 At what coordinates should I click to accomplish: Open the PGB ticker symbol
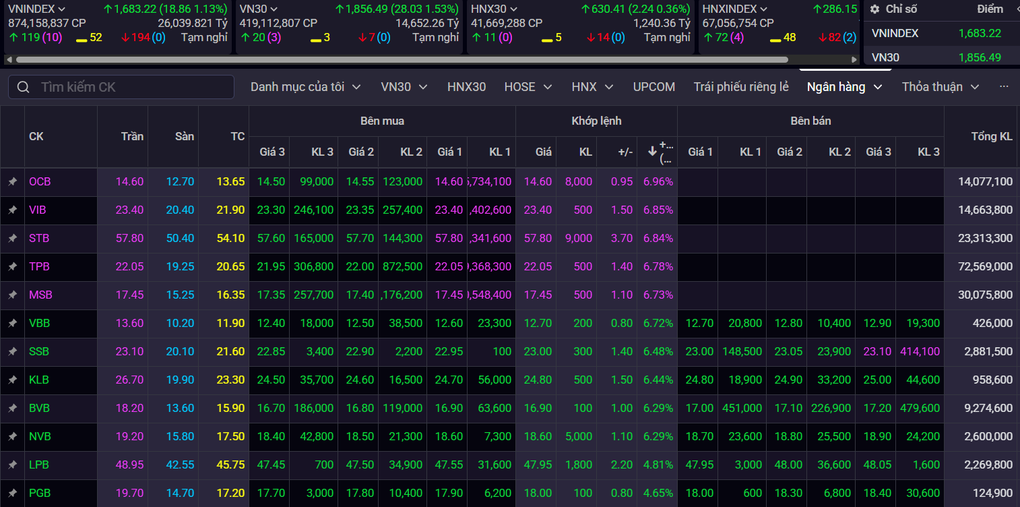[39, 493]
